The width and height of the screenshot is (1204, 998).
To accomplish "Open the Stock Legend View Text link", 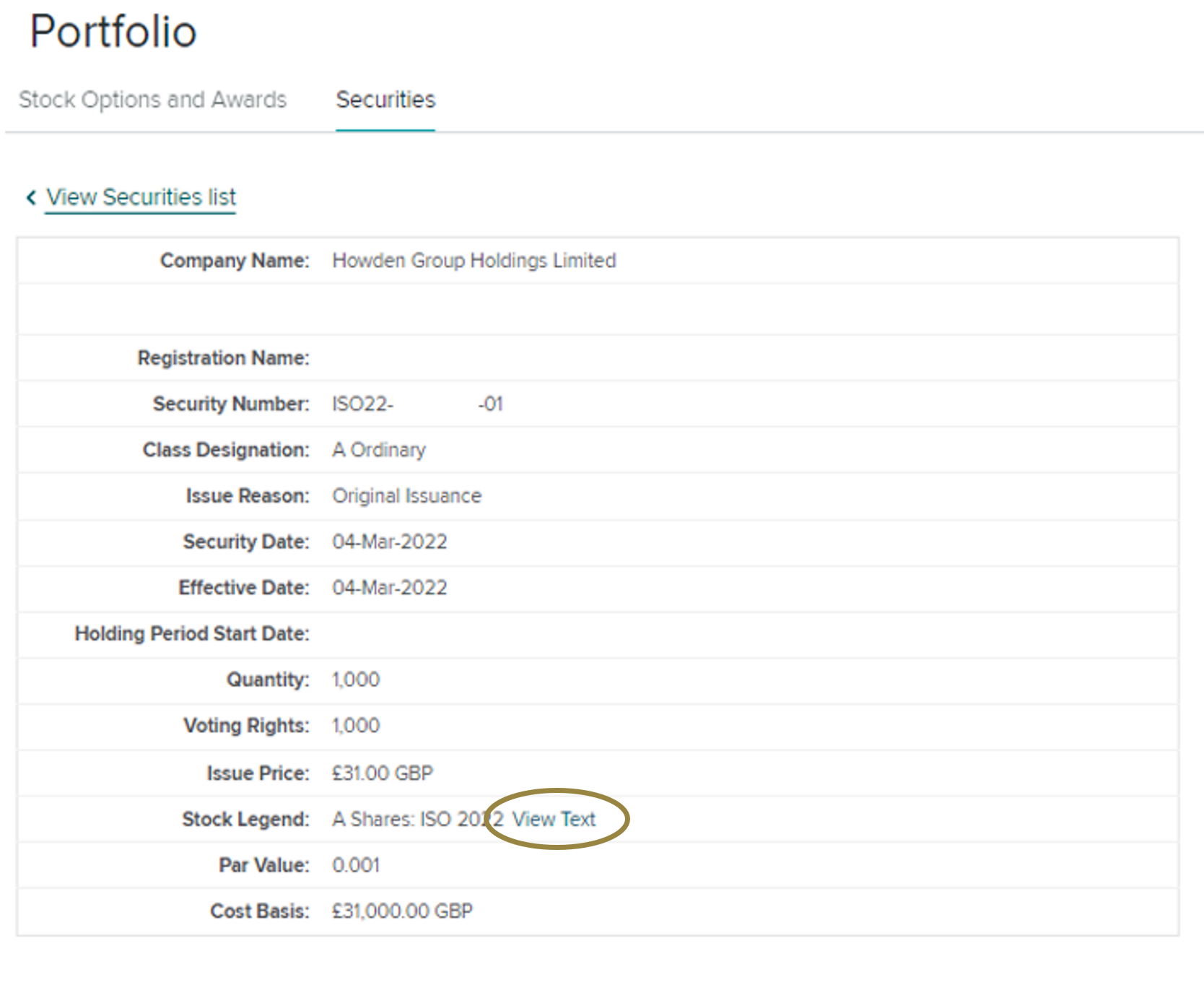I will (x=554, y=819).
